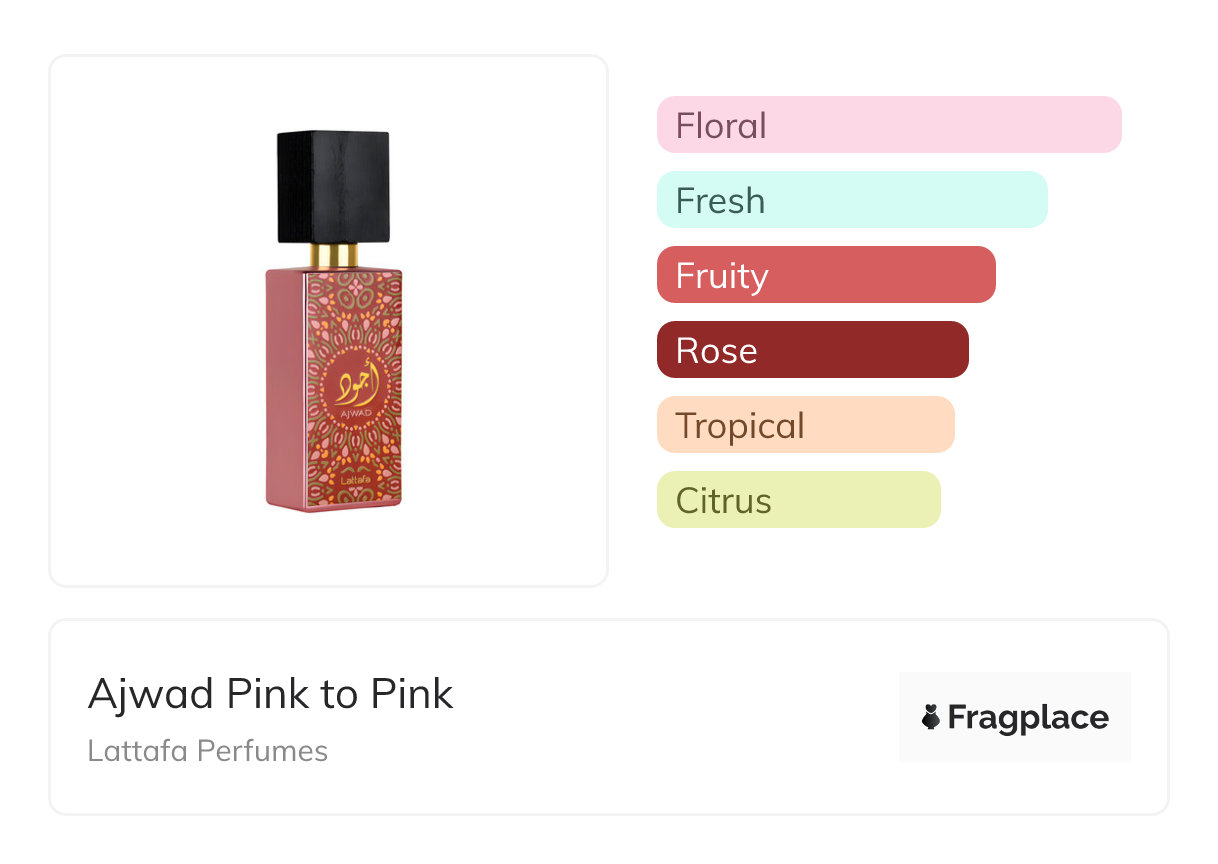1218x864 pixels.
Task: Open the Ajwad Pink to Pink title
Action: pos(270,694)
